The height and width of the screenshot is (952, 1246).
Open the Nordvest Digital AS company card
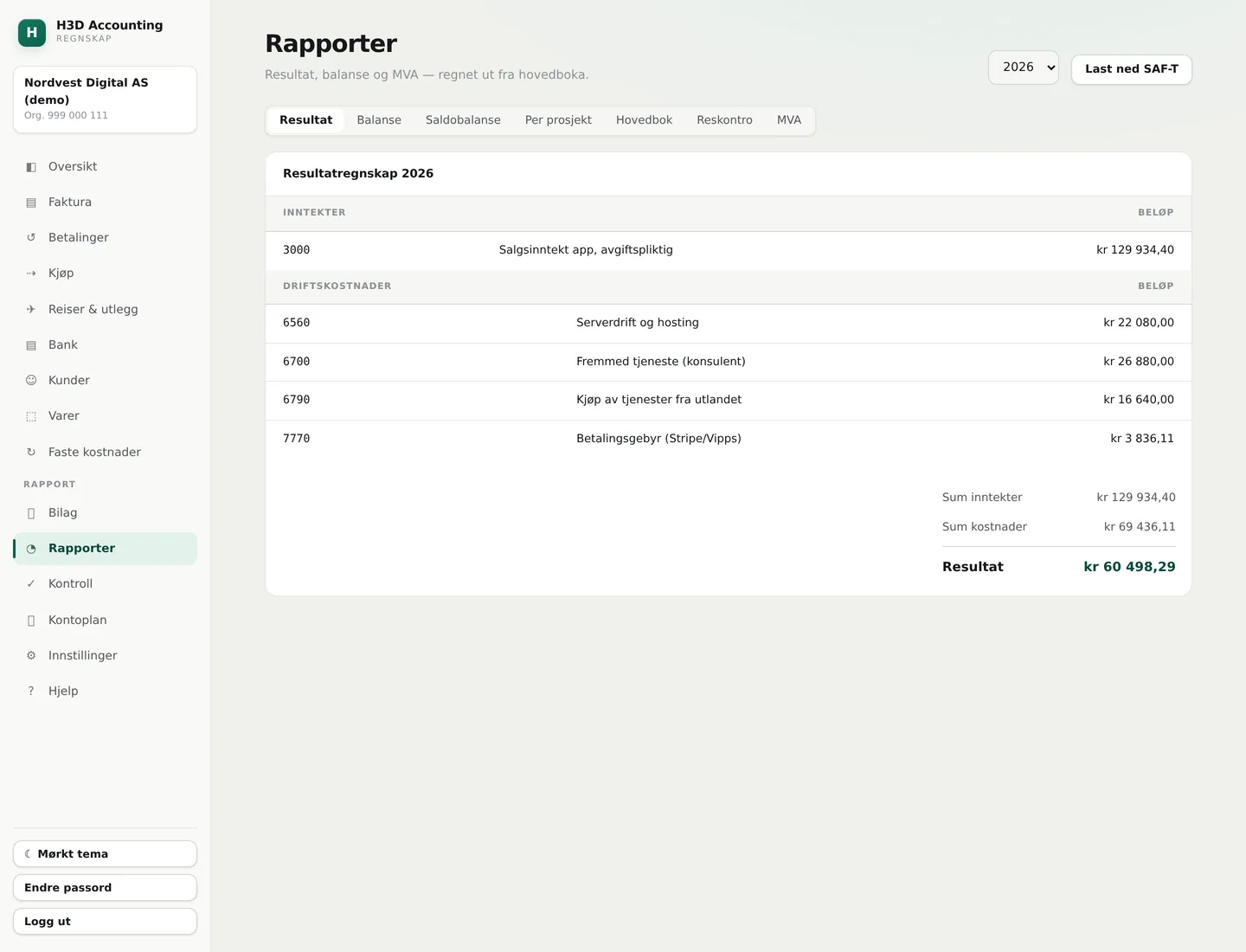tap(105, 100)
